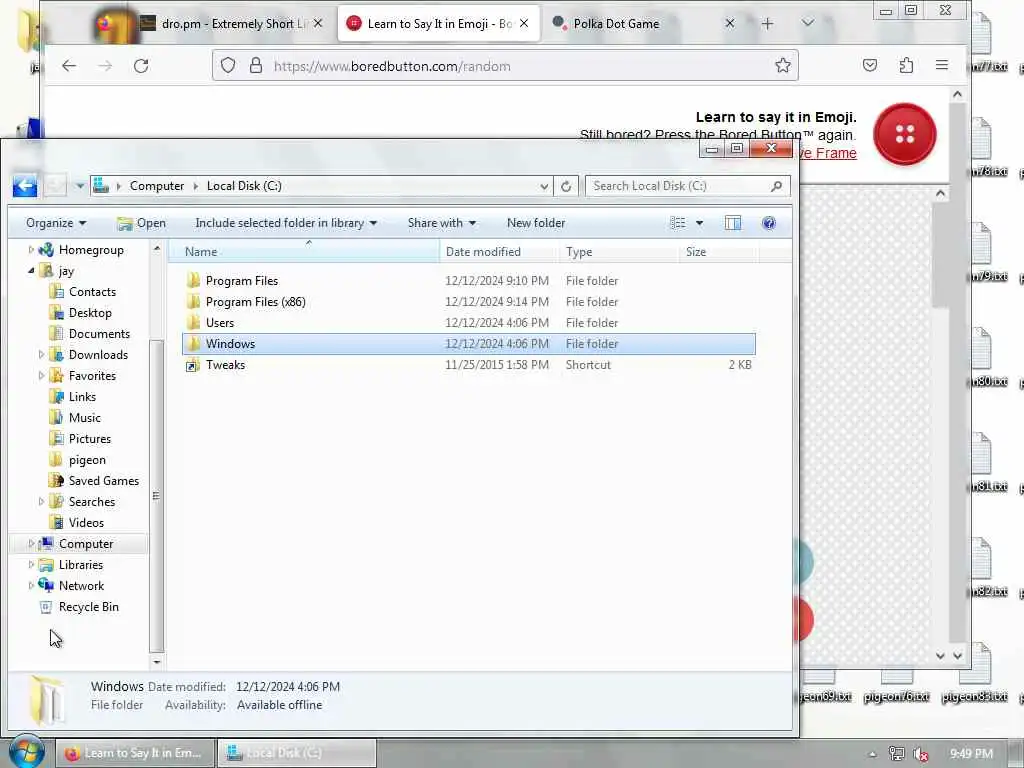
Task: Click the padlock site info icon
Action: 256,66
